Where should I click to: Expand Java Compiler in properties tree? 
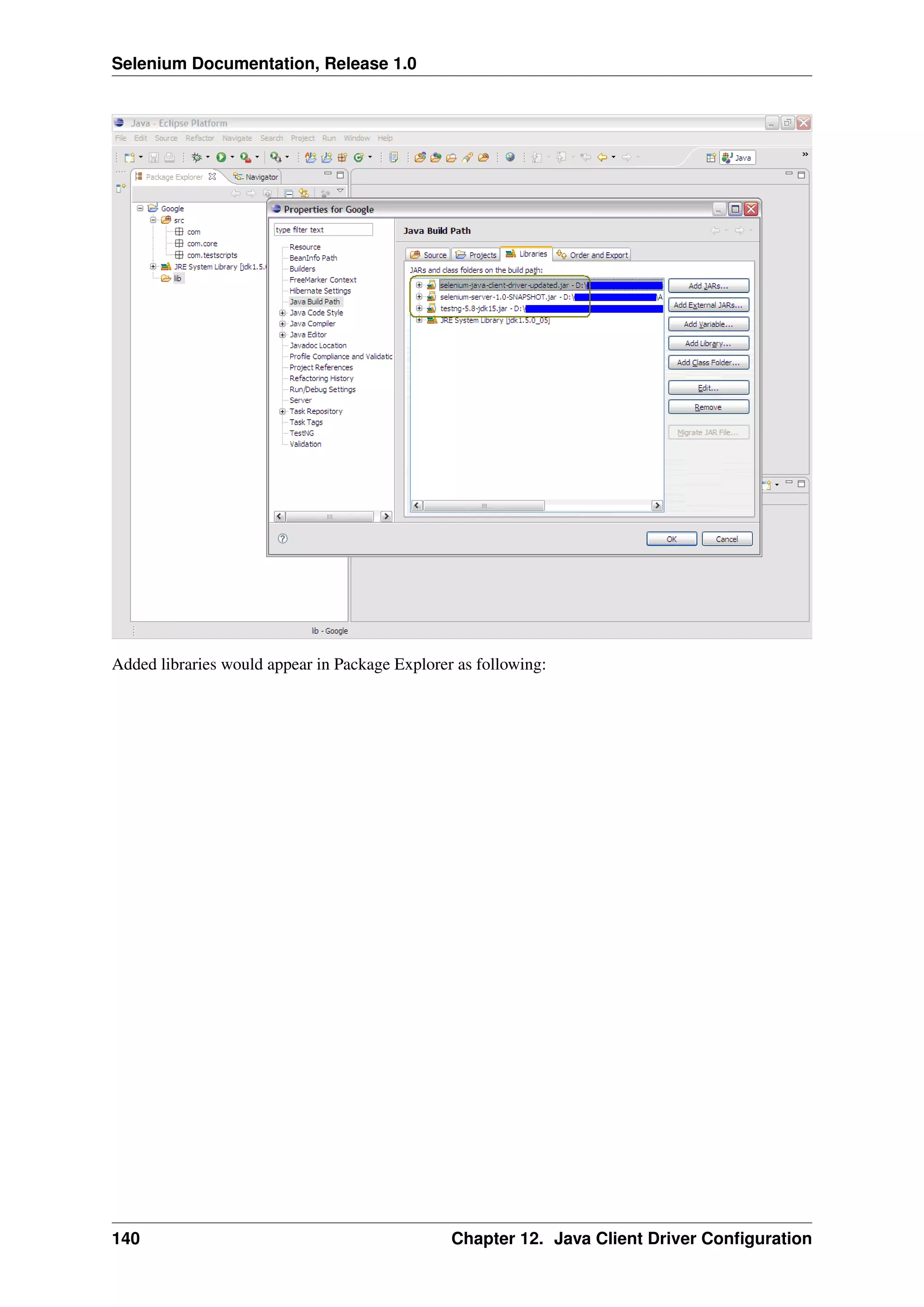282,324
